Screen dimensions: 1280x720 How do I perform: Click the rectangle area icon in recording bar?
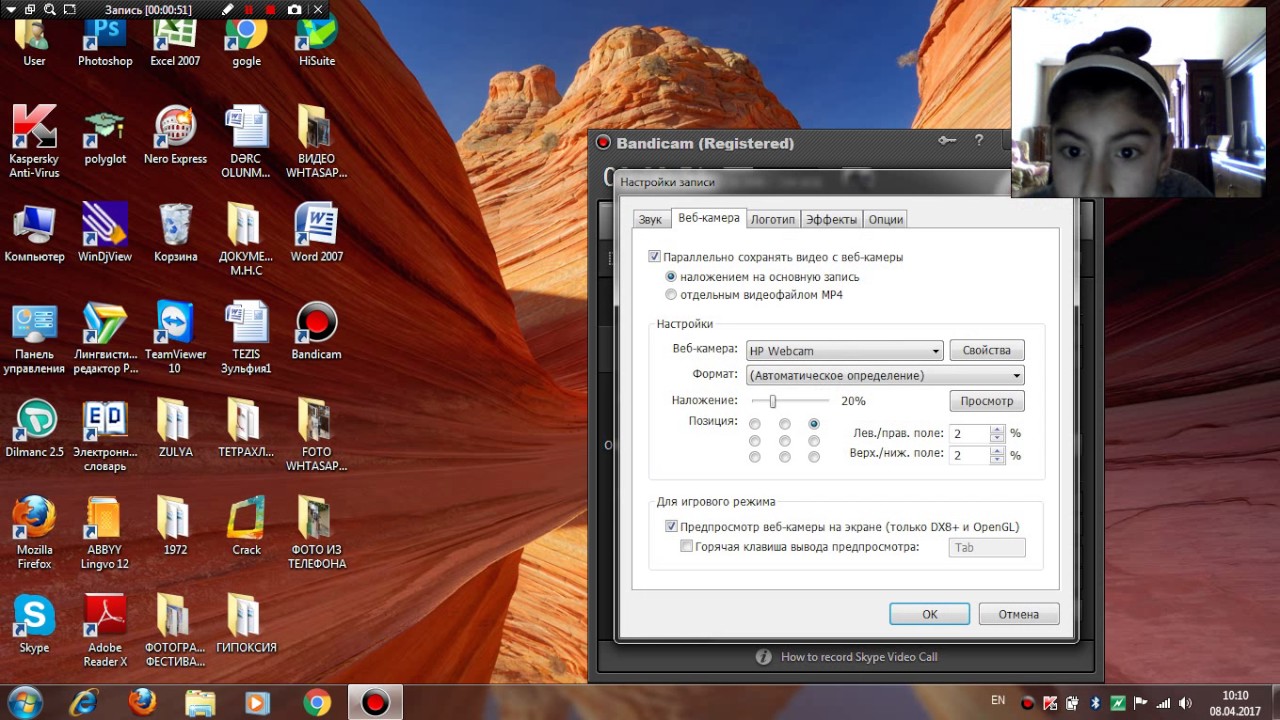point(69,9)
